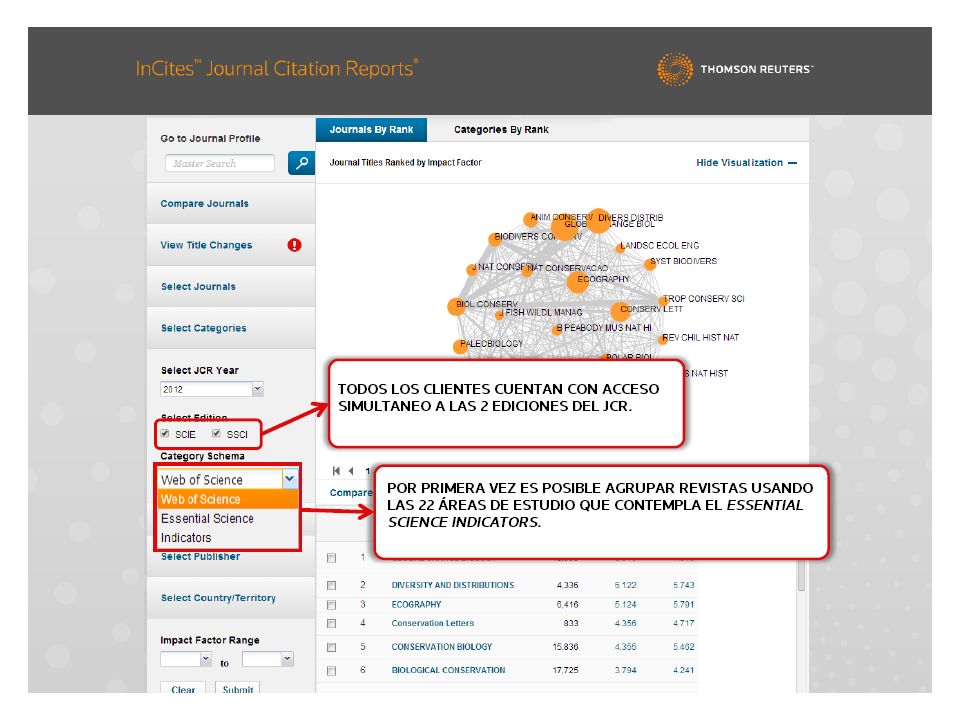Check the row 1 journal checkbox
The image size is (960, 720).
pos(331,558)
